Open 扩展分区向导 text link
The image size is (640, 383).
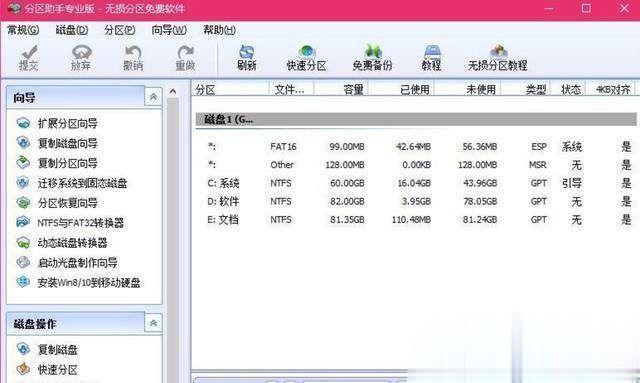67,123
